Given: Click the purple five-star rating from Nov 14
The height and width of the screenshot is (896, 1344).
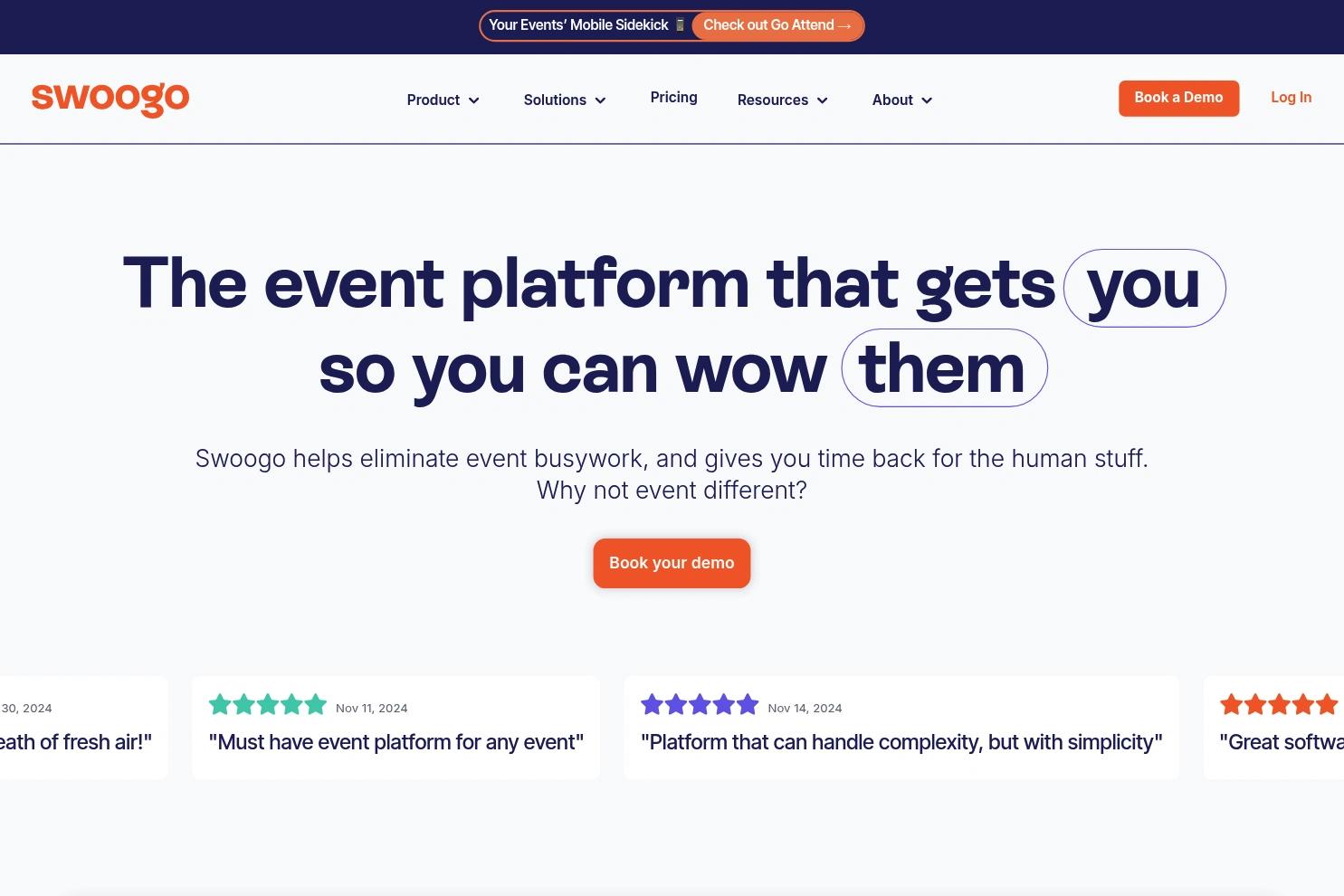Looking at the screenshot, I should 700,704.
